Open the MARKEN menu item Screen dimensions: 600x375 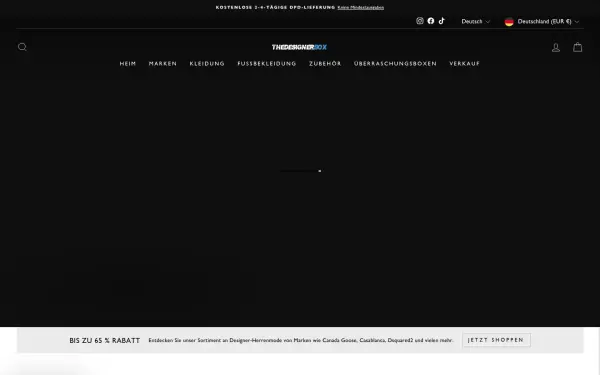point(163,64)
